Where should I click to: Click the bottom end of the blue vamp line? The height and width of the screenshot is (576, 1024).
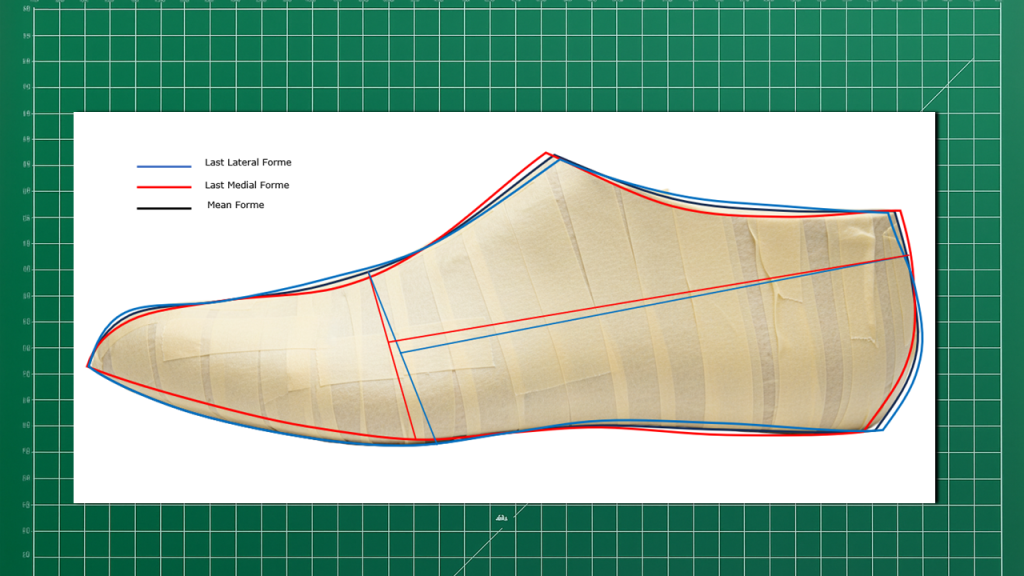[435, 439]
